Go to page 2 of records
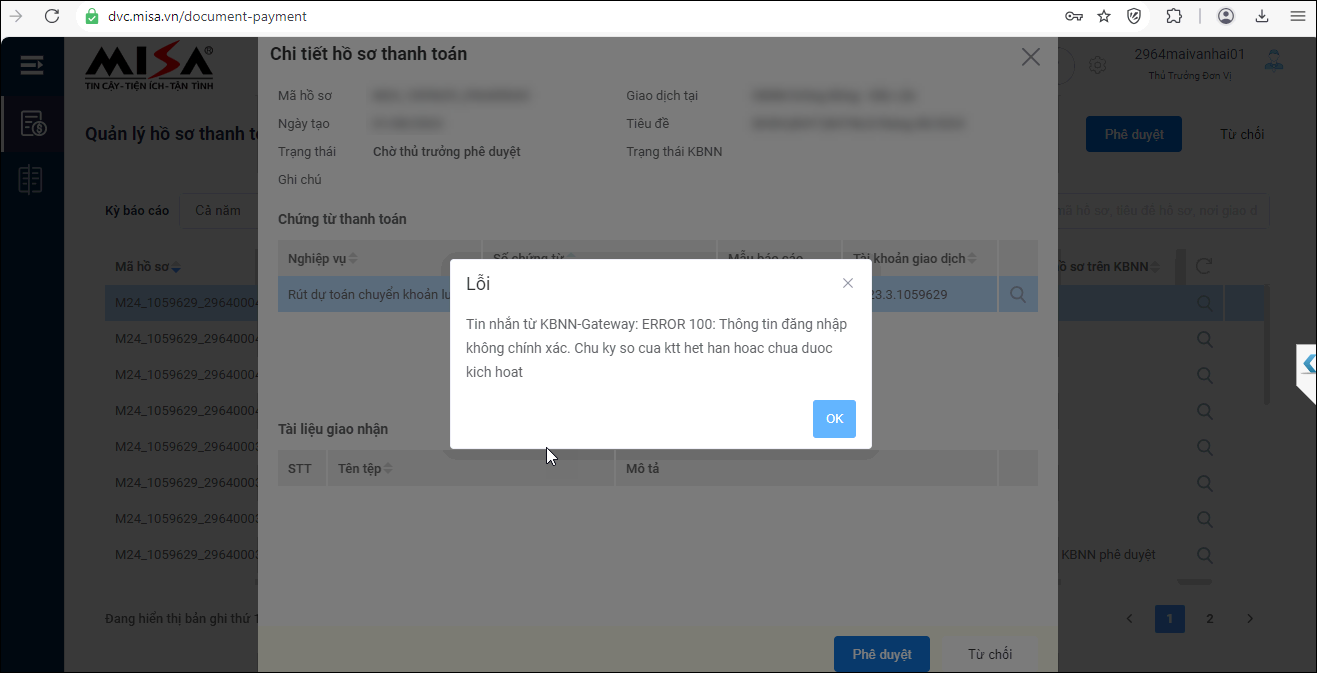1317x673 pixels. point(1209,619)
